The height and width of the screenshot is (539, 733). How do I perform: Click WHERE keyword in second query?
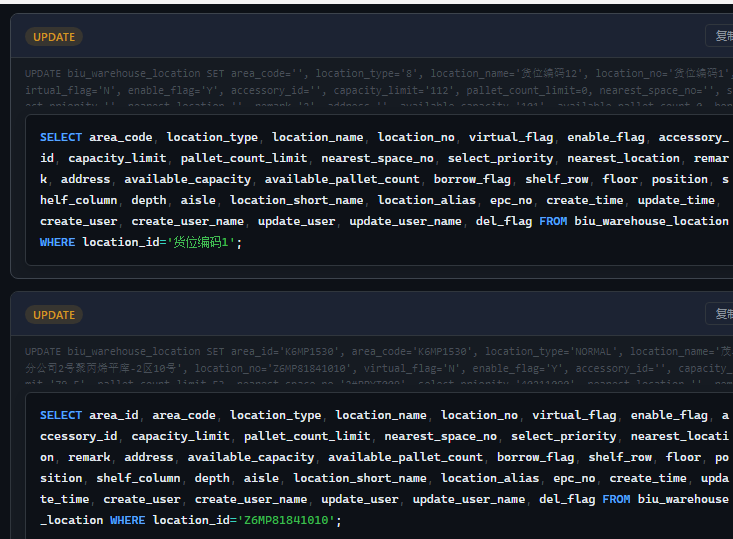[x=127, y=521]
